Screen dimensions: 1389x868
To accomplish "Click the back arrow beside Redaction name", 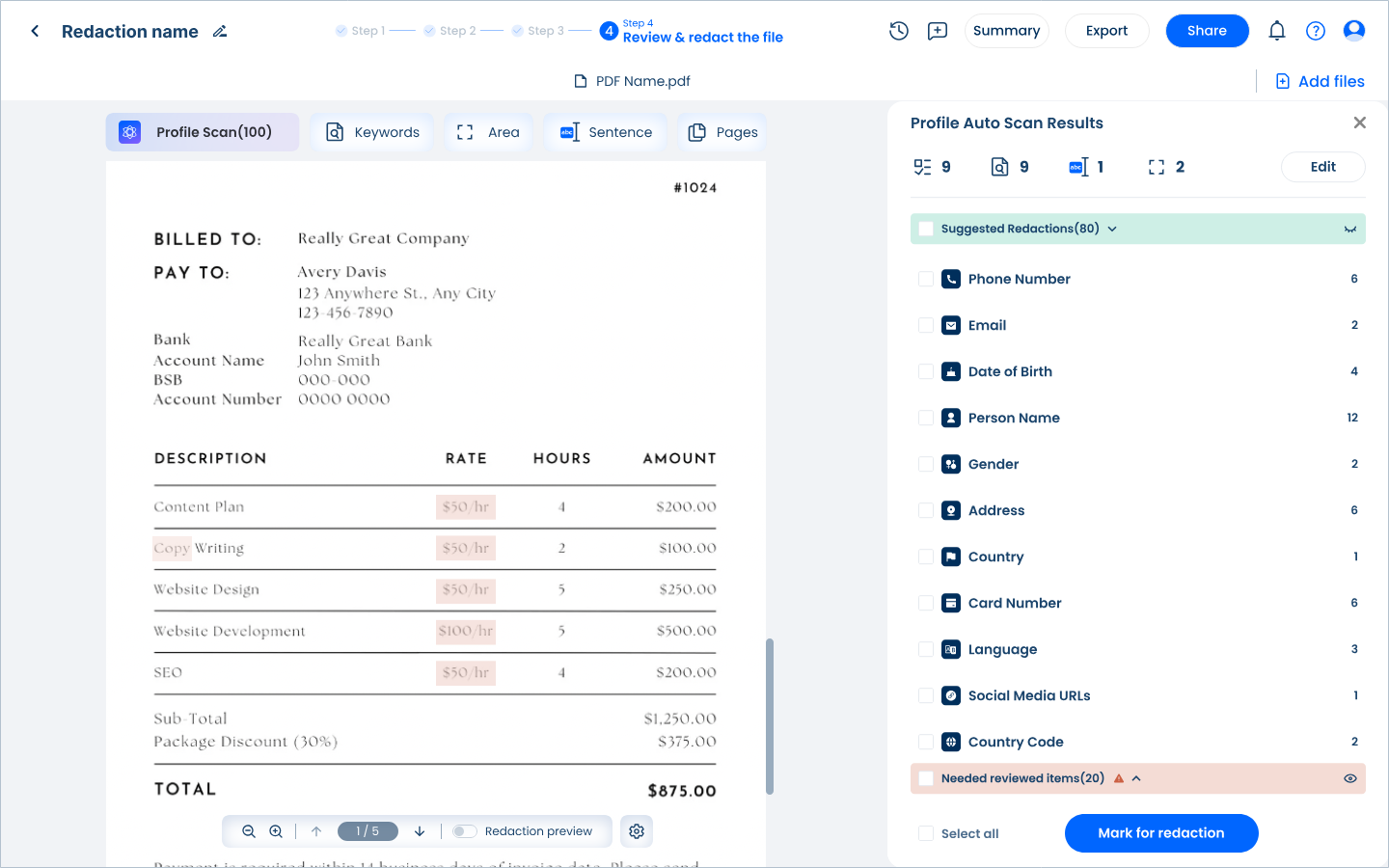I will tap(34, 30).
